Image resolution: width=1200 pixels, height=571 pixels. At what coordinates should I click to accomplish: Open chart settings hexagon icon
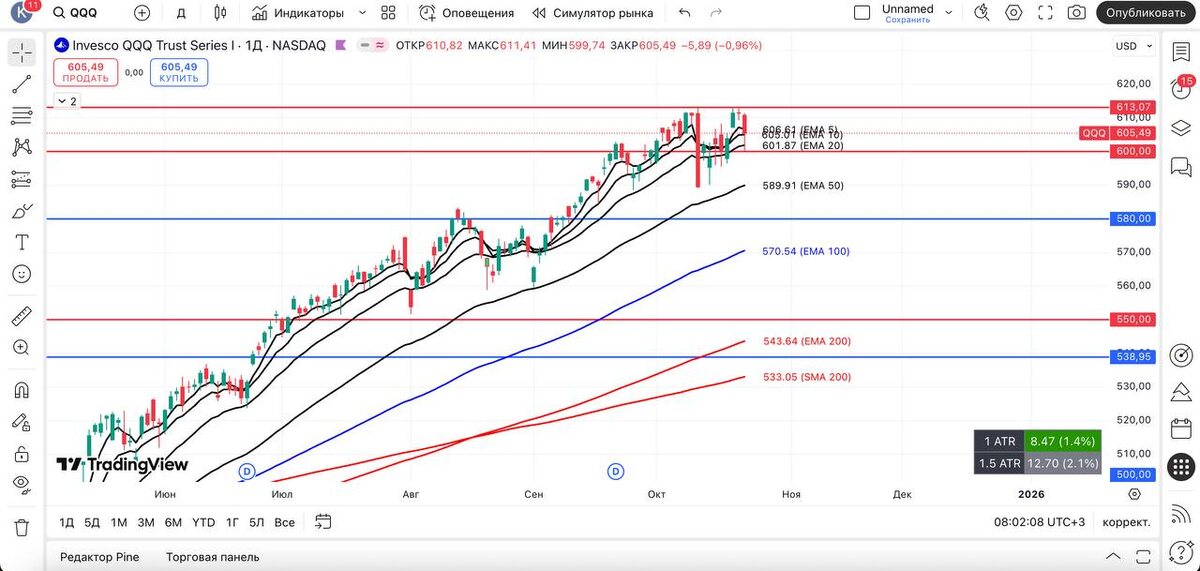(x=1014, y=13)
